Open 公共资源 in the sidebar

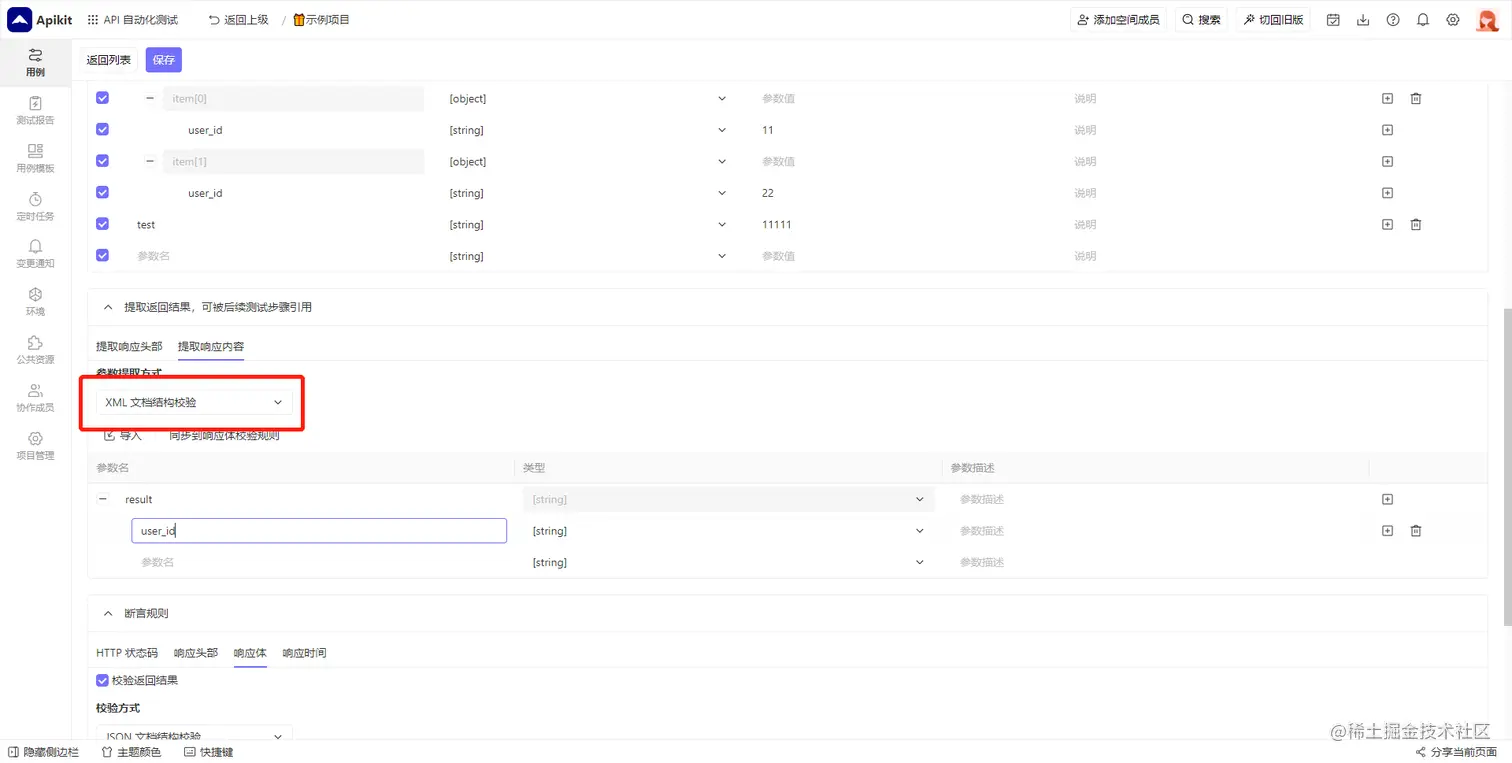(35, 350)
